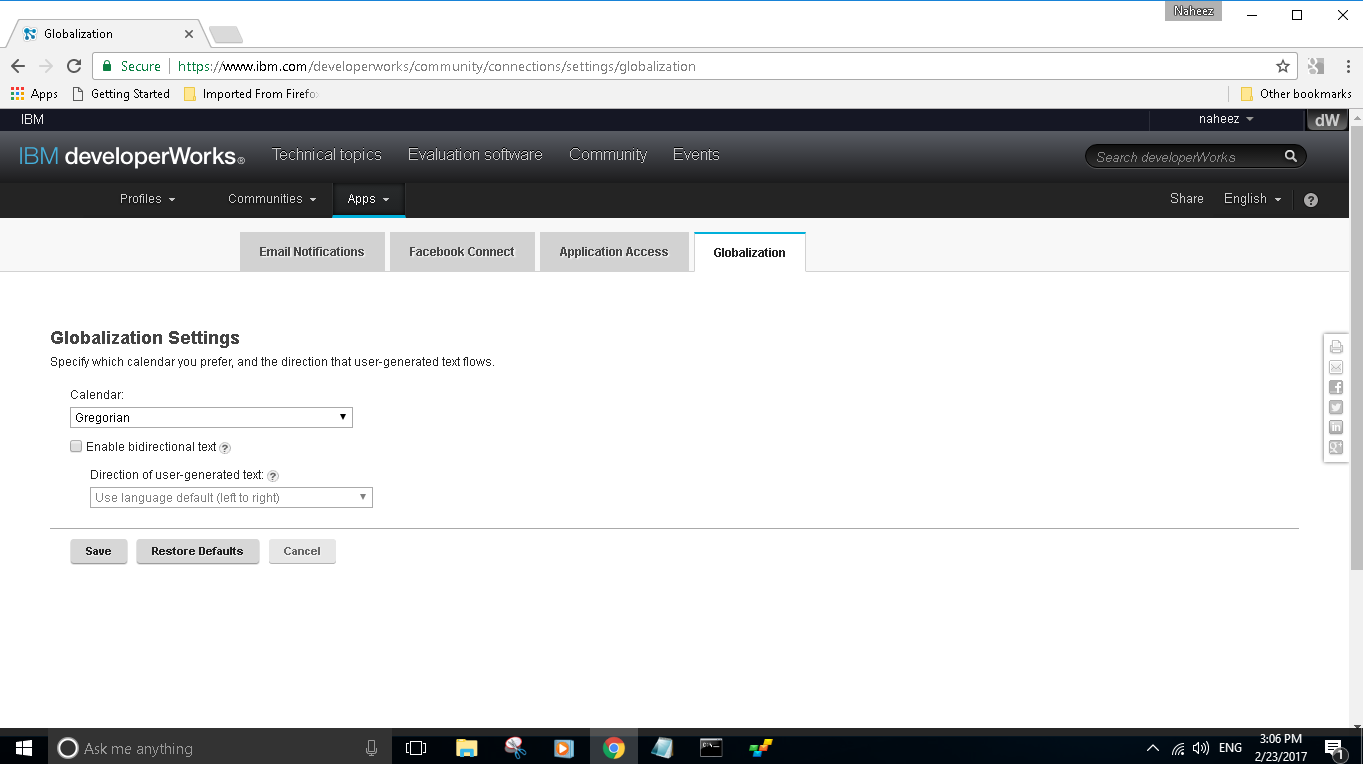Share page via Google Plus icon
The height and width of the screenshot is (764, 1363).
coord(1336,447)
